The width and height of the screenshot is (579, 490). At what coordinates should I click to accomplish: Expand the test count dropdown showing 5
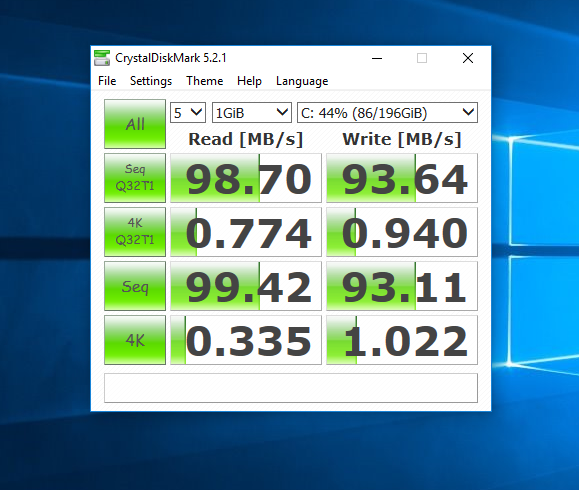coord(188,113)
